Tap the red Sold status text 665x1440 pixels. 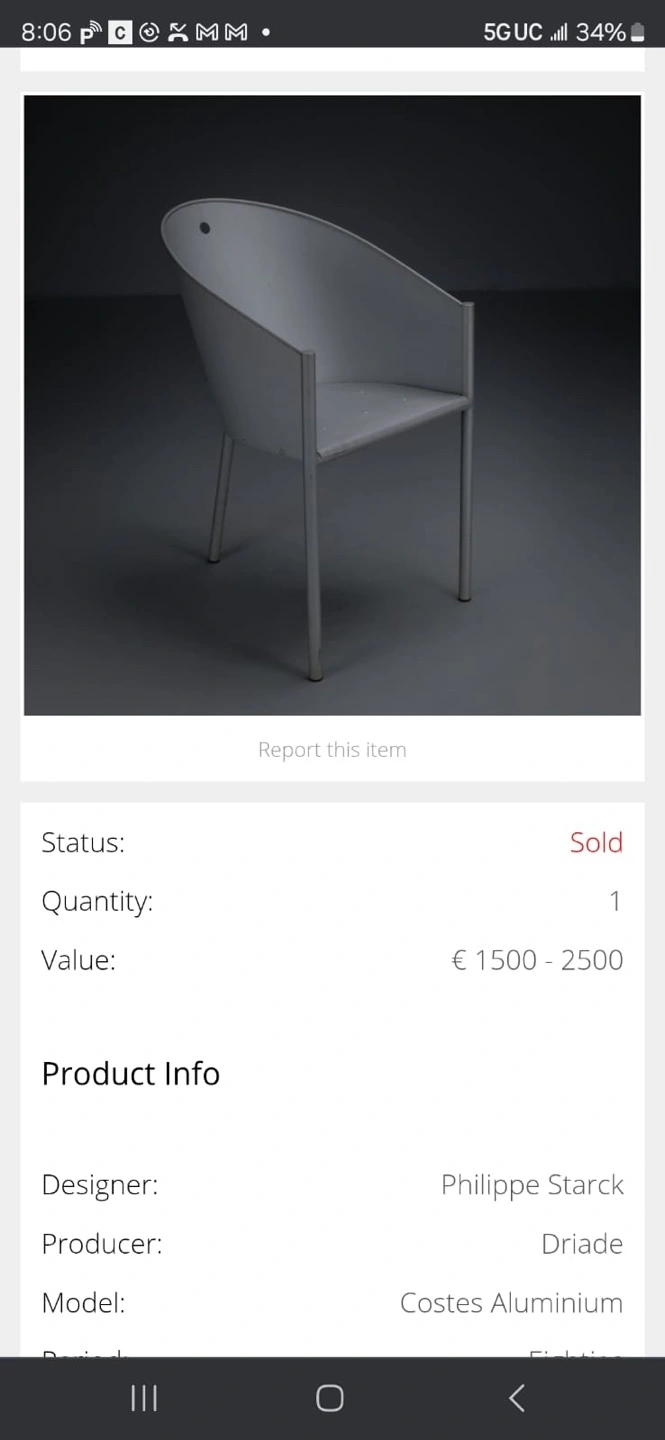[x=596, y=842]
